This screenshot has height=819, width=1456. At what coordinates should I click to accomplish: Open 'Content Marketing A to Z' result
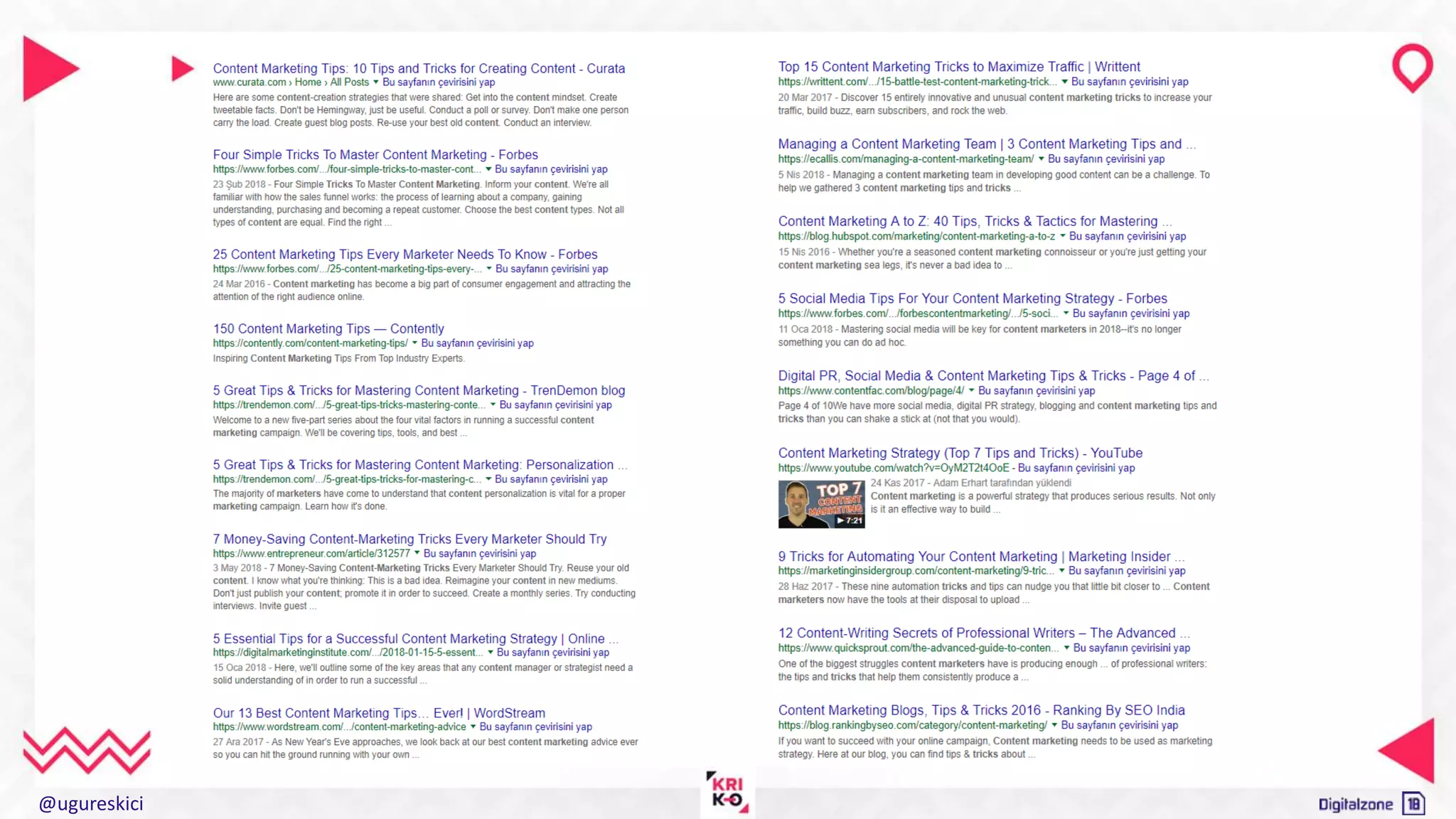point(975,221)
